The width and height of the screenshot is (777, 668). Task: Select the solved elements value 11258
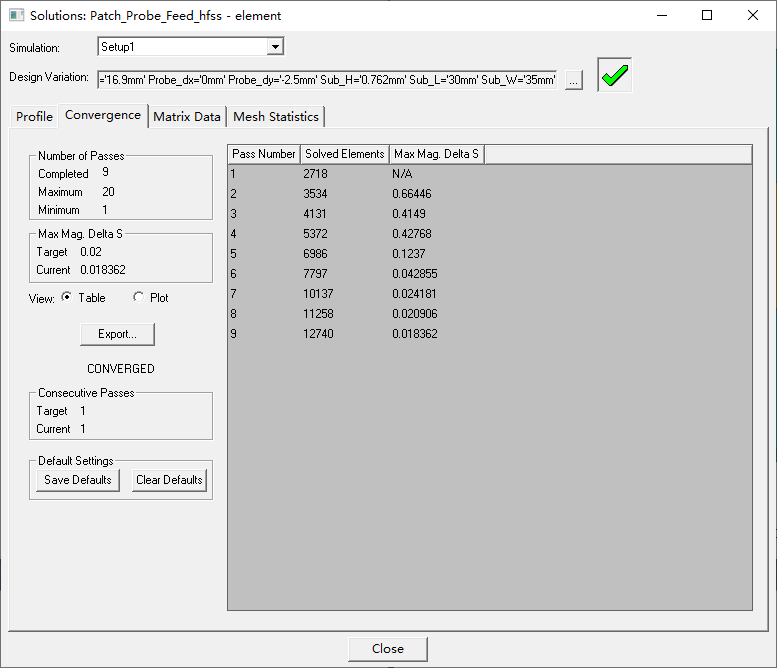click(x=318, y=314)
